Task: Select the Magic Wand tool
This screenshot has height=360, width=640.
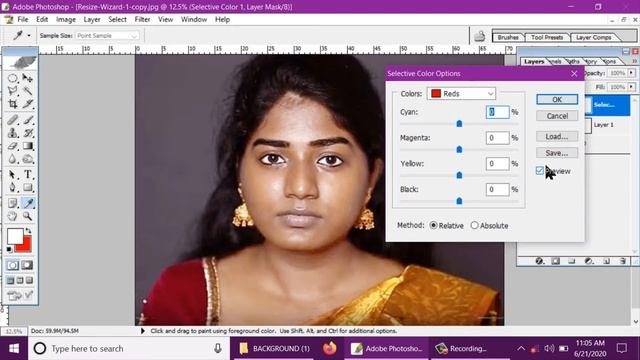Action: (x=28, y=91)
